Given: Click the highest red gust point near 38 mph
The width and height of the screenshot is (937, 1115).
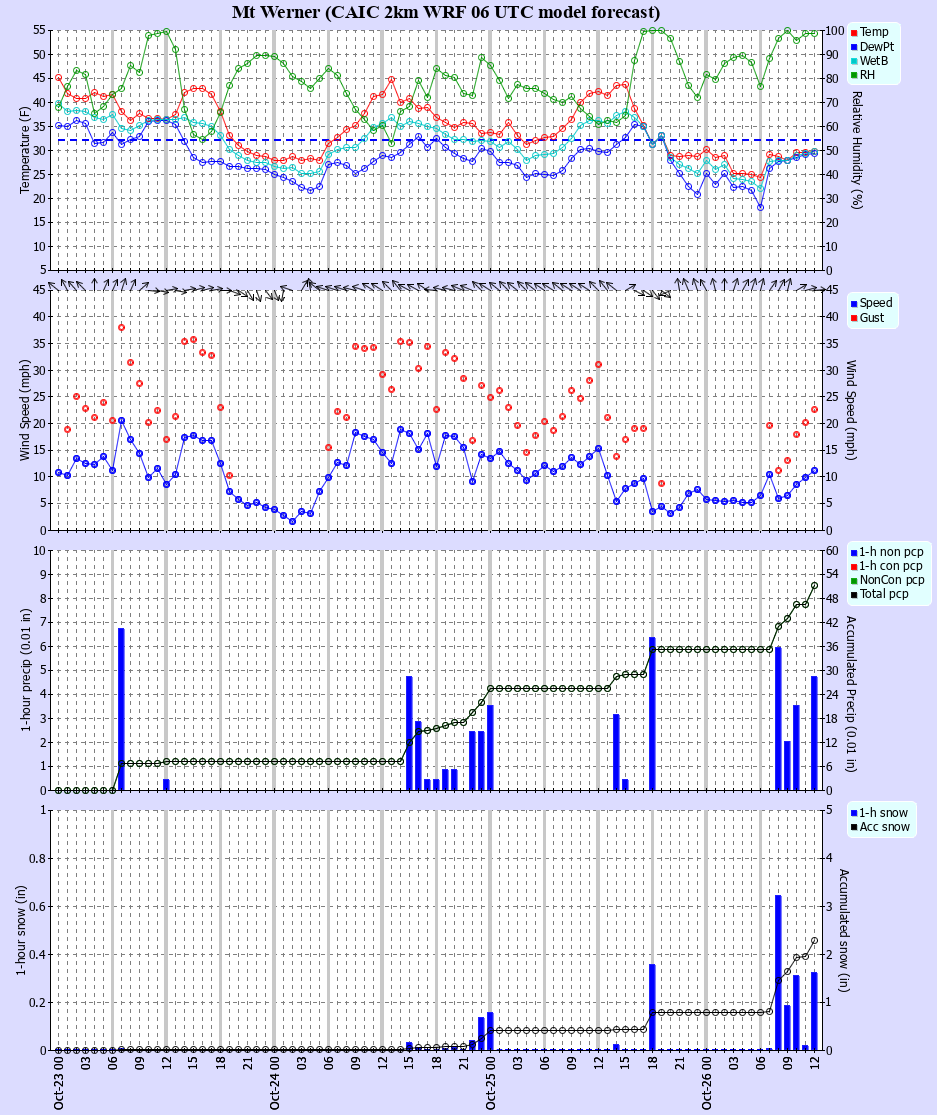Looking at the screenshot, I should pos(122,328).
